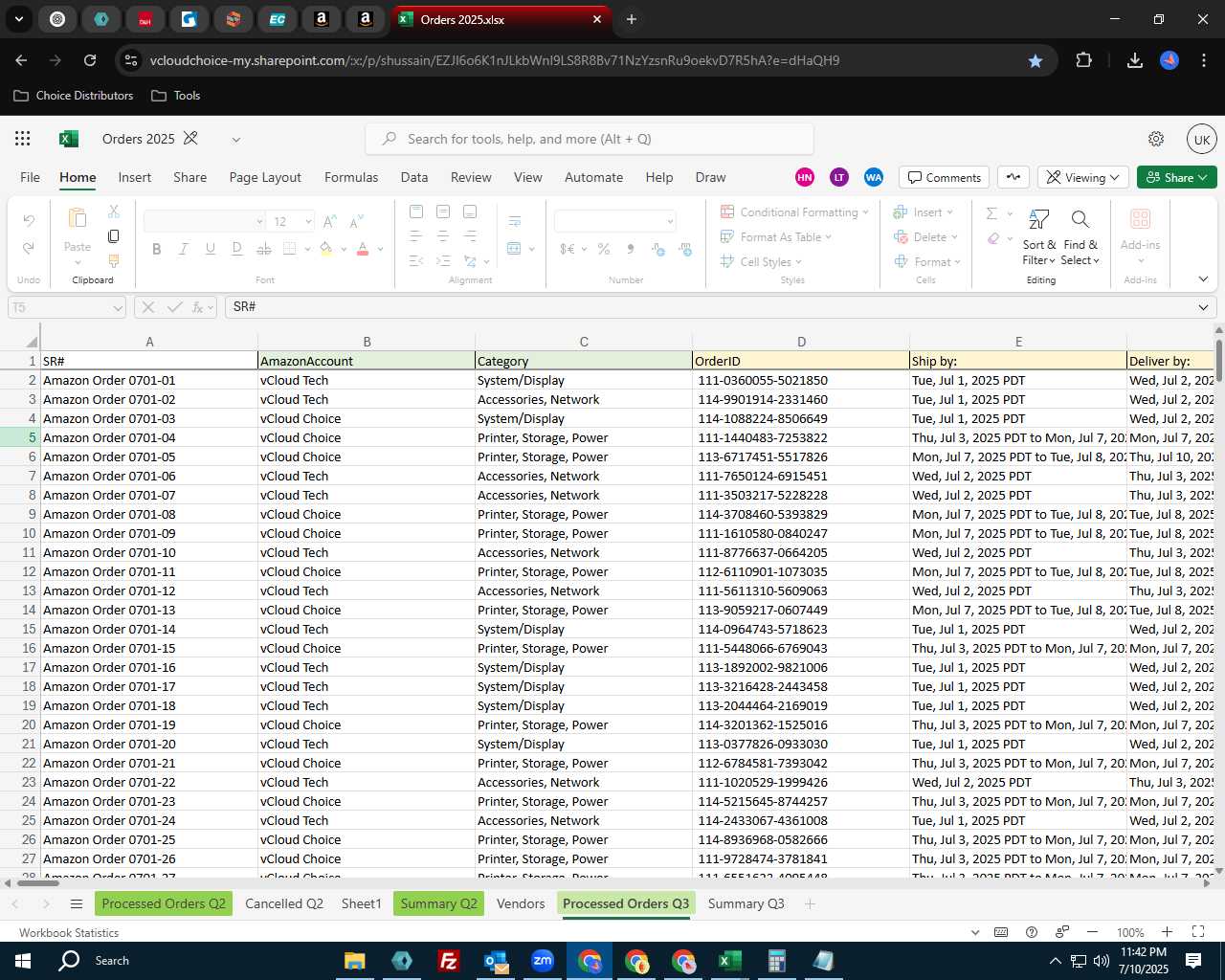Click the Wrap Text icon
This screenshot has width=1225, height=980.
(x=515, y=221)
